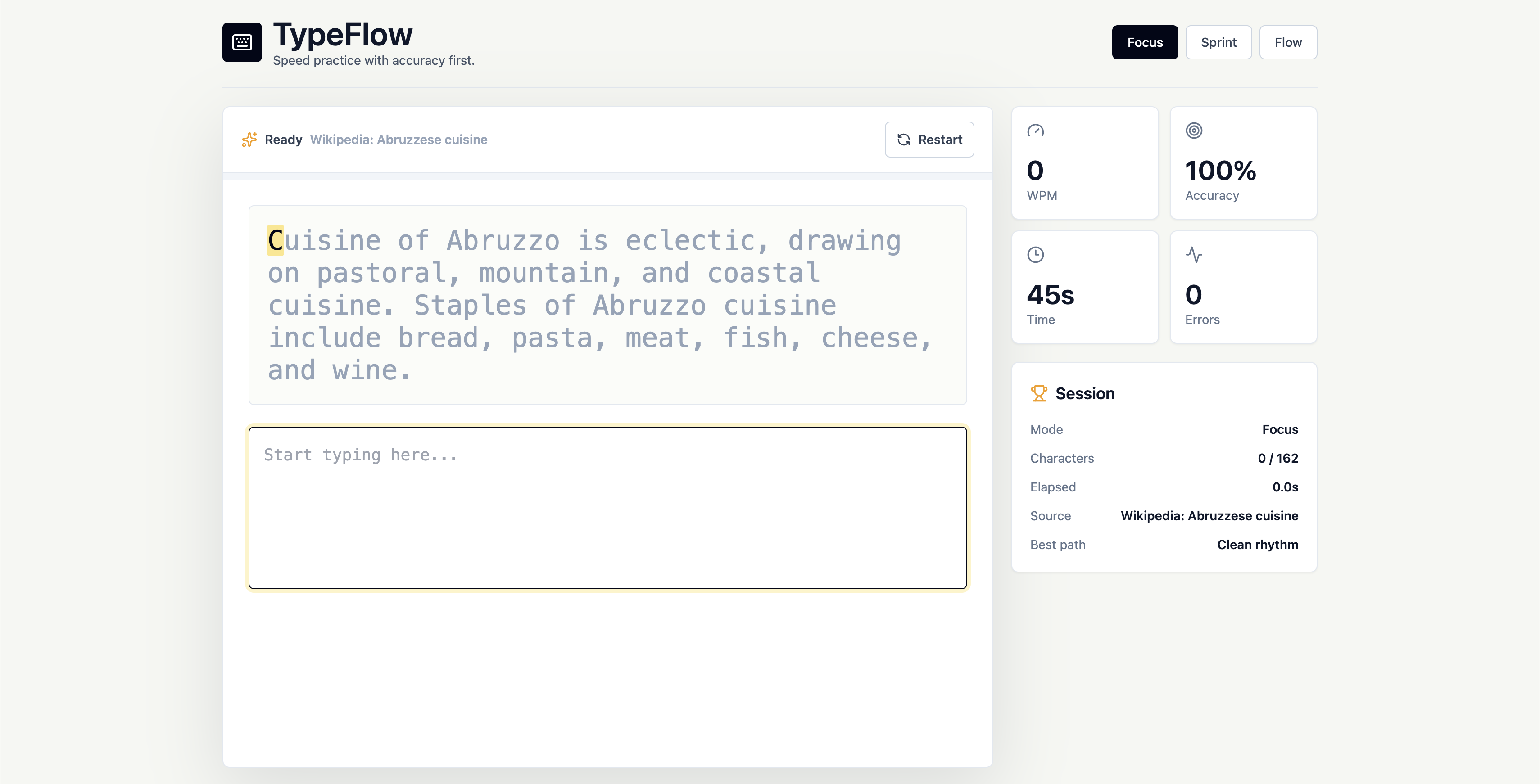Image resolution: width=1540 pixels, height=784 pixels.
Task: Click the passage text about Abruzzo cuisine
Action: click(x=600, y=305)
